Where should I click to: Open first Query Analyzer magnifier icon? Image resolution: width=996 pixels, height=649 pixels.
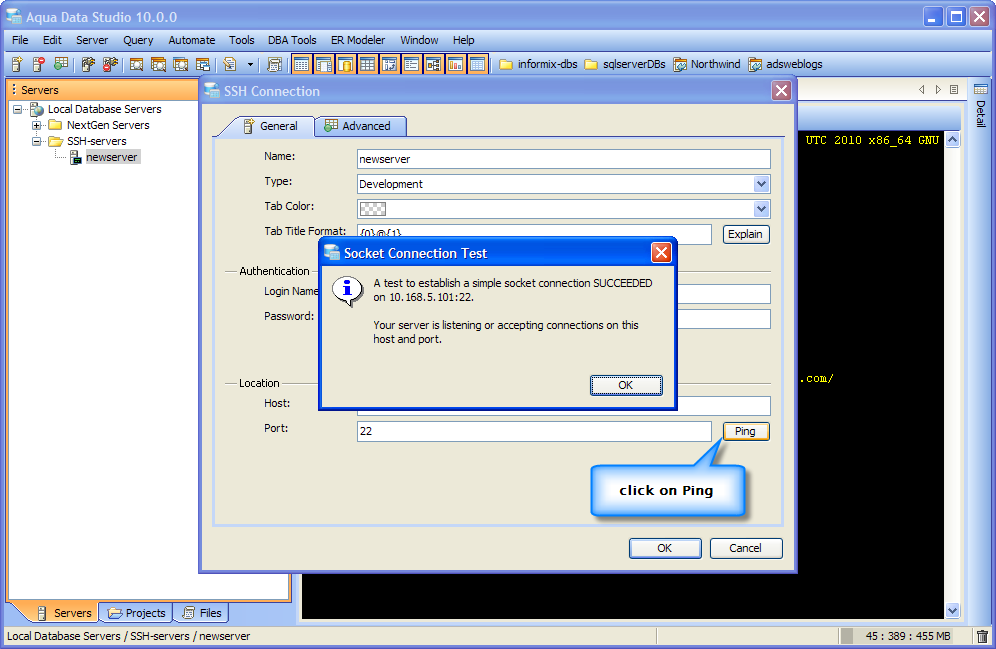click(x=137, y=64)
